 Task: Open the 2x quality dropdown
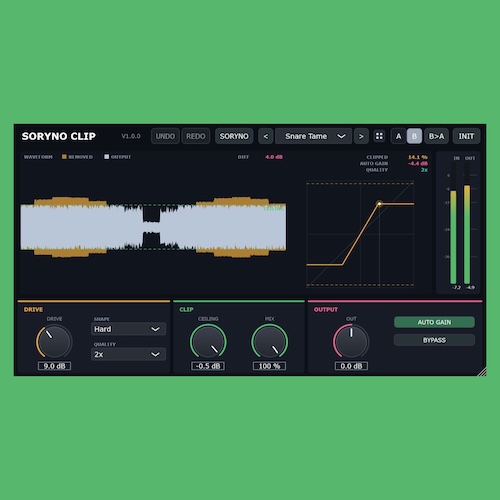pyautogui.click(x=128, y=354)
